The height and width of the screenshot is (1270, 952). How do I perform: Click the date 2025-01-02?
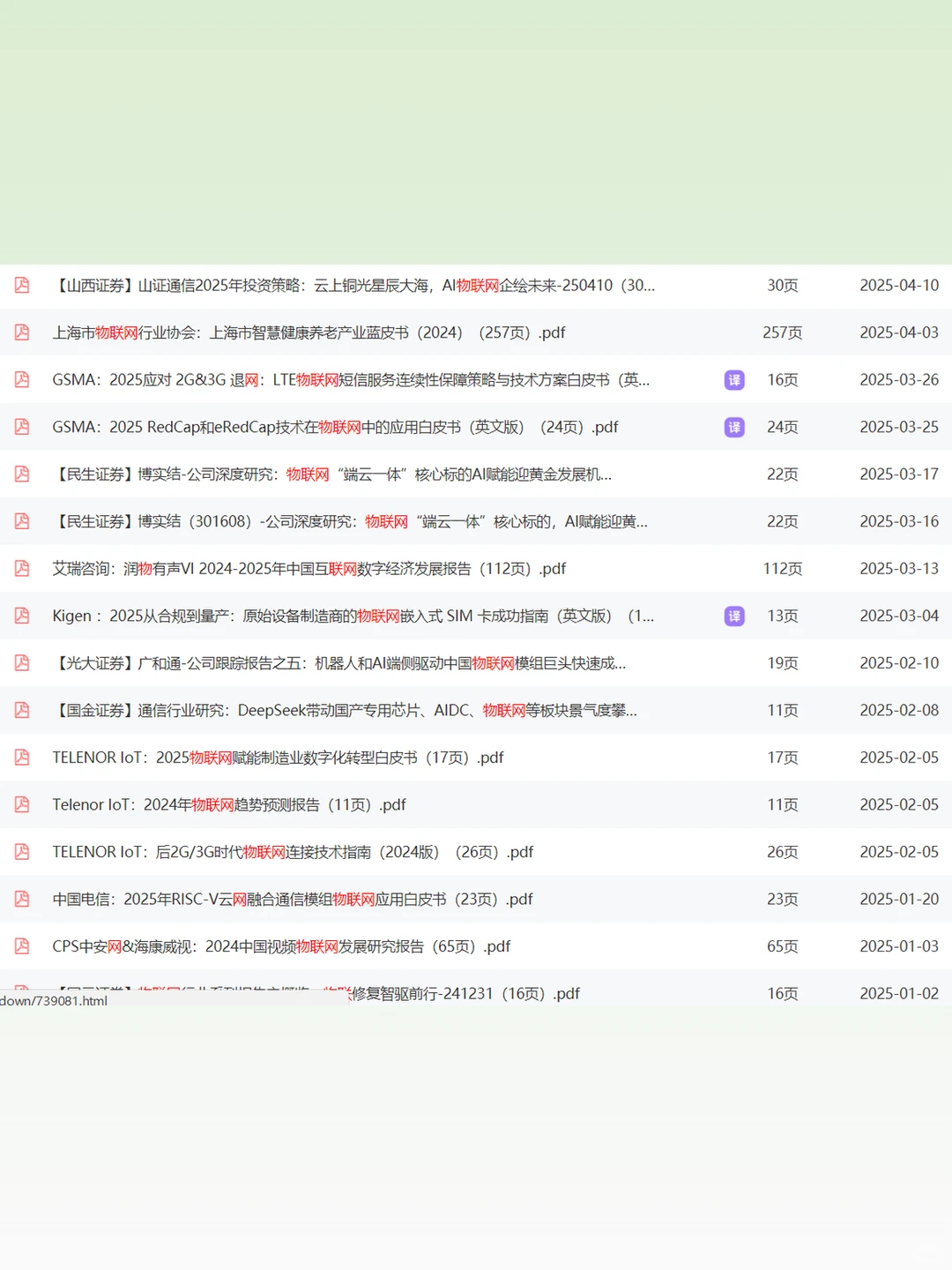pyautogui.click(x=899, y=993)
